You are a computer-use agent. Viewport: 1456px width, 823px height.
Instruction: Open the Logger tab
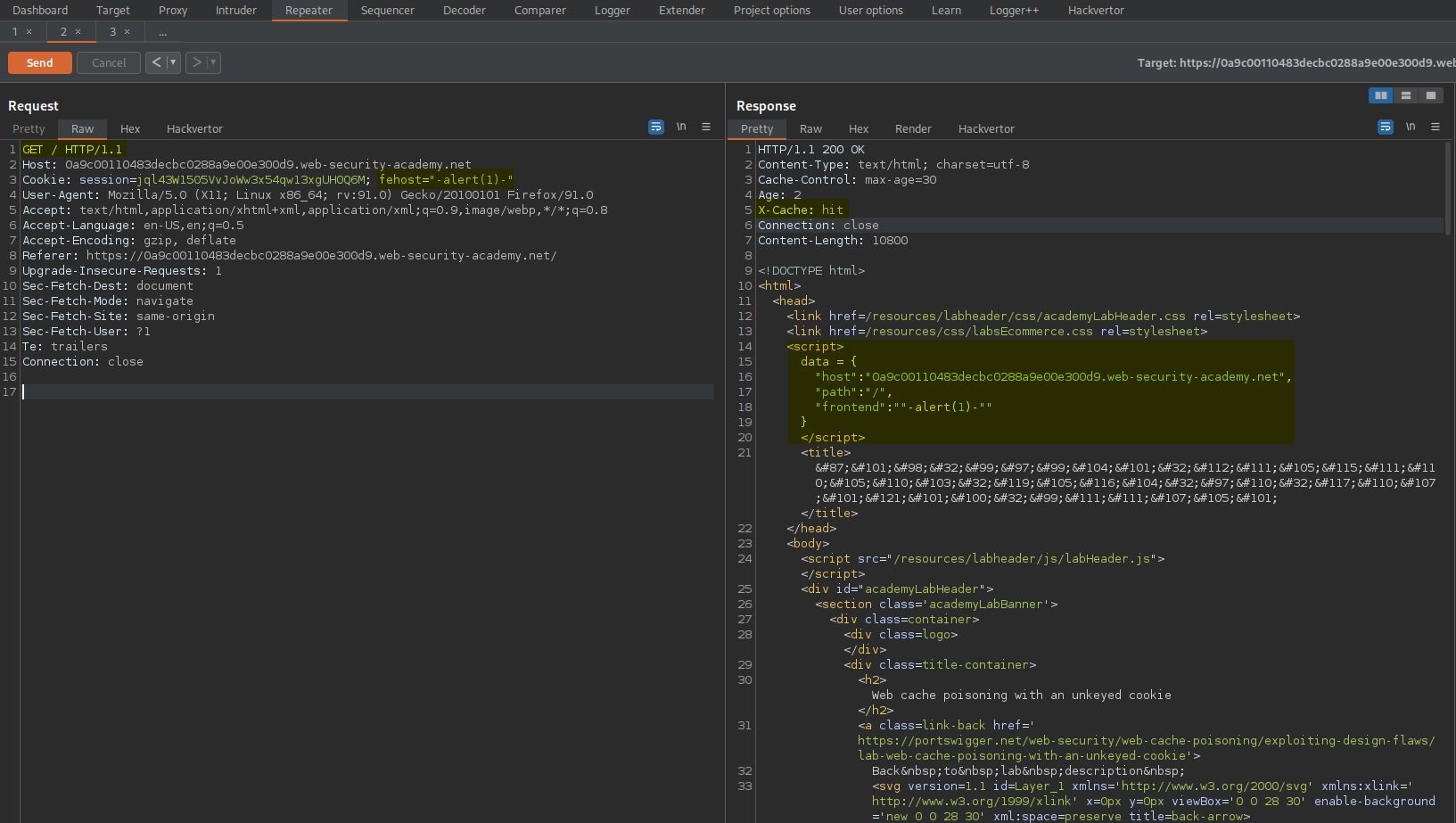613,11
